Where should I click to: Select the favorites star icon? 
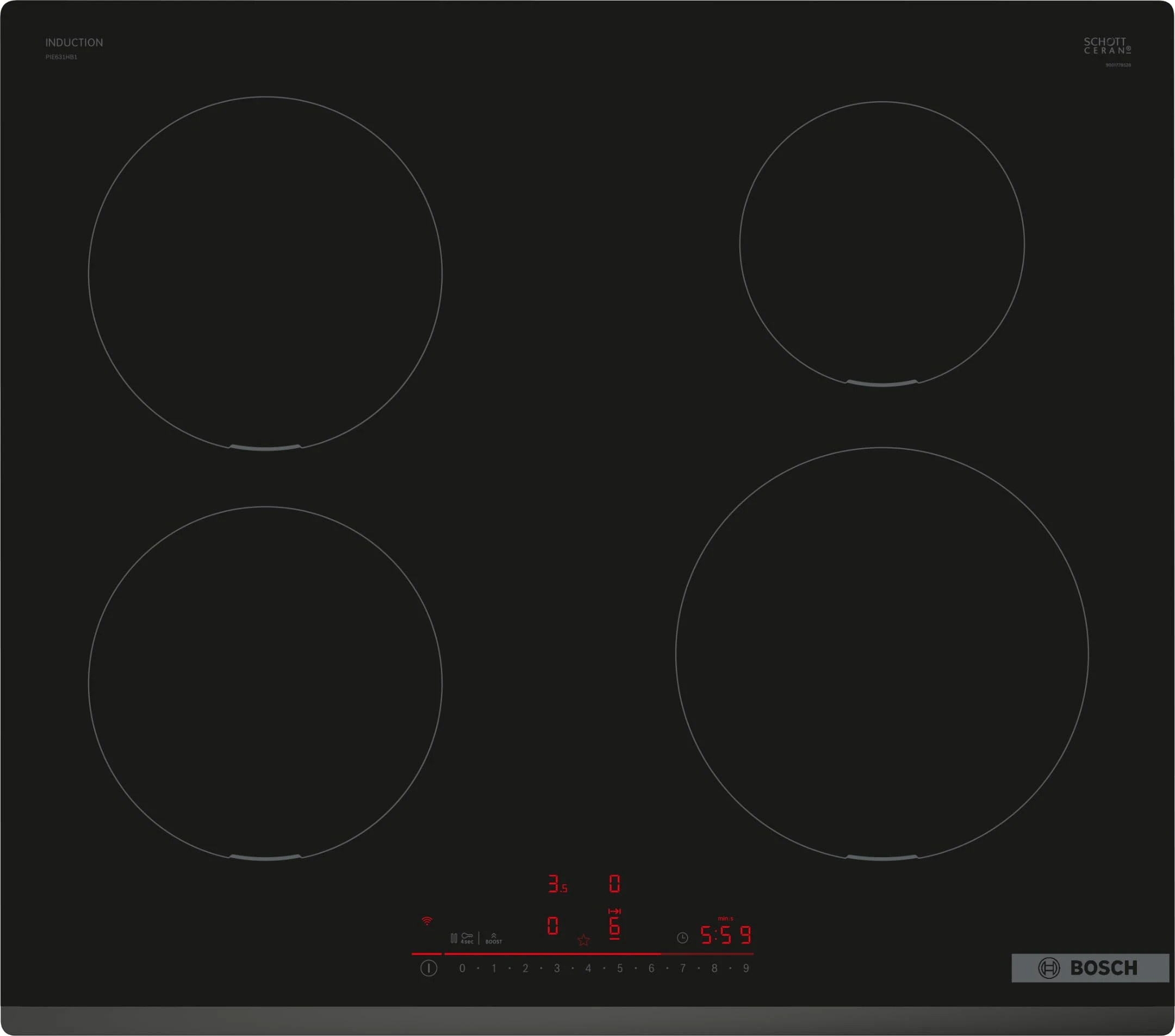tap(583, 940)
